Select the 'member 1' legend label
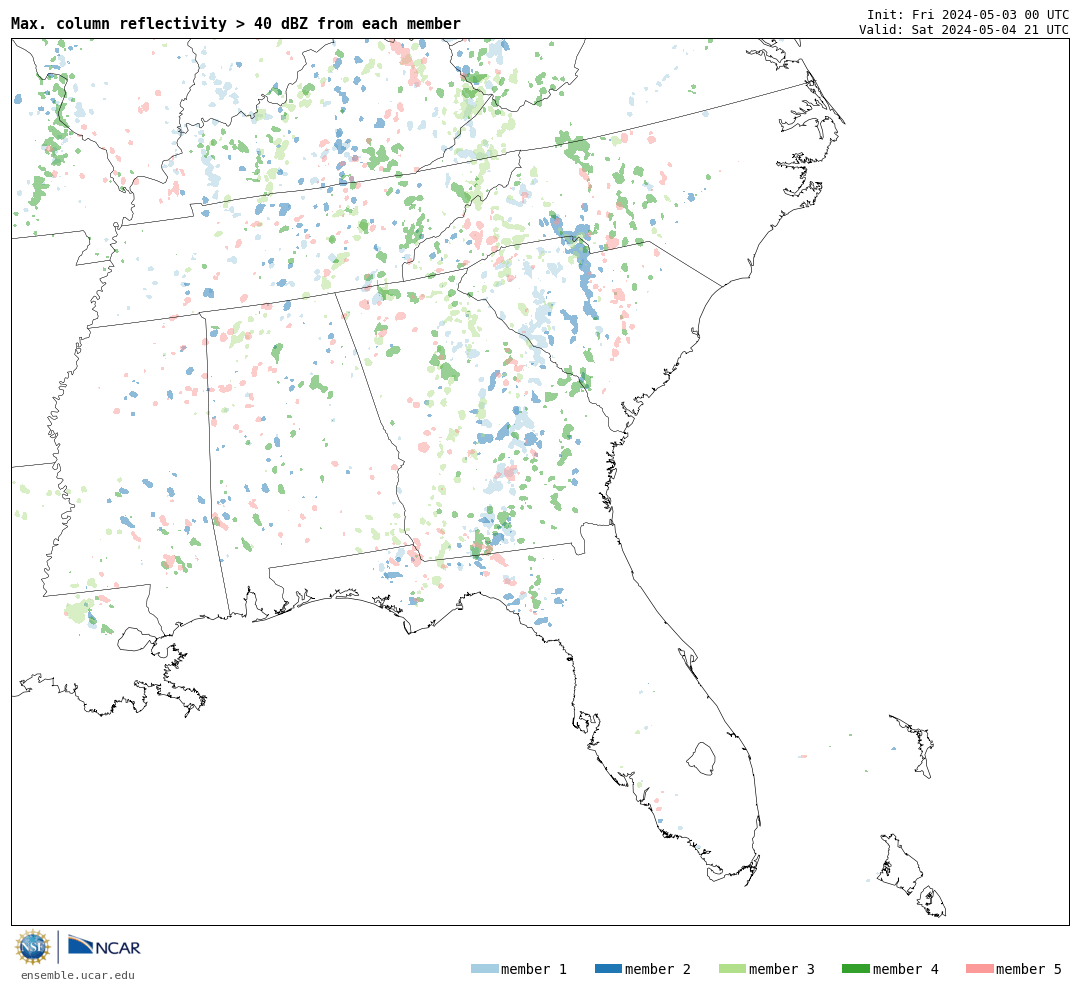 click(x=534, y=969)
